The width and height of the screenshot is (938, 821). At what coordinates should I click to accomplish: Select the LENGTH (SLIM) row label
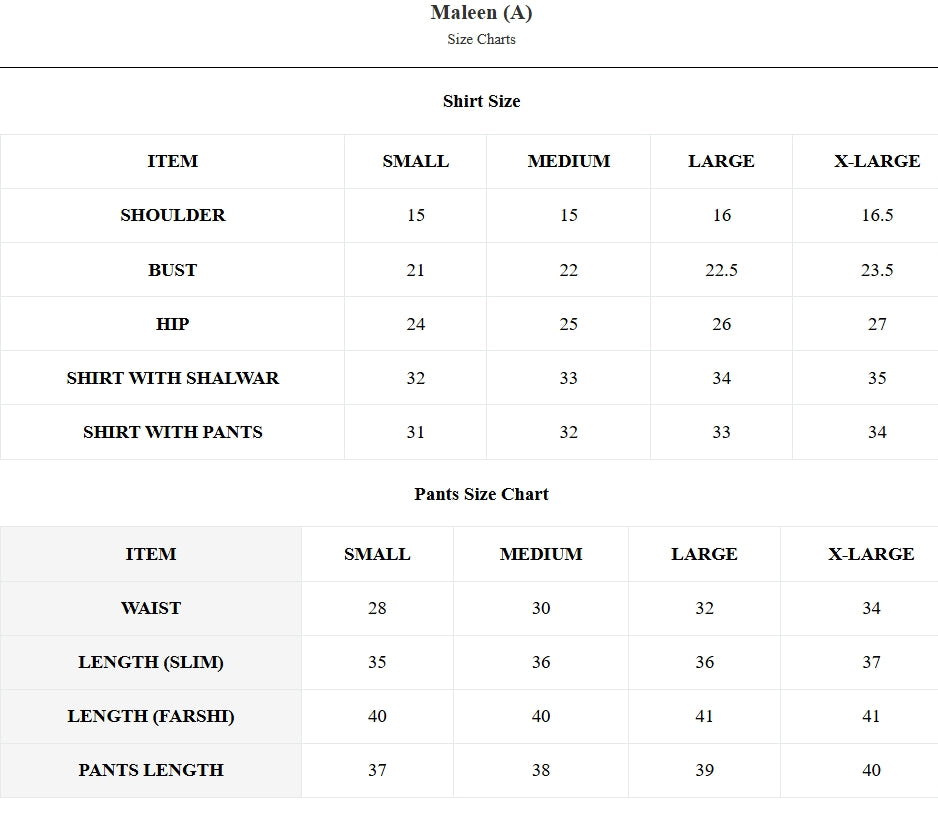(151, 662)
